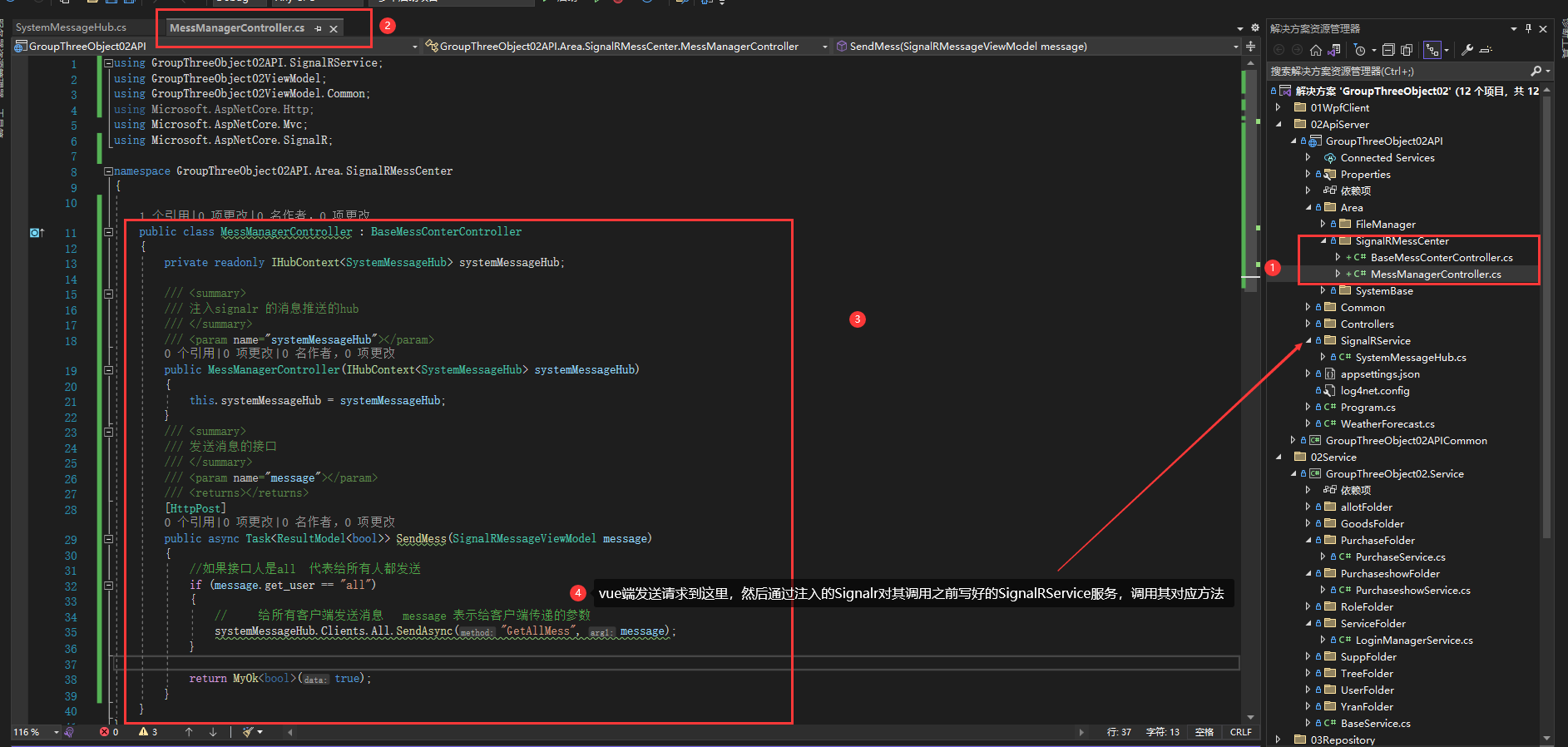Click Collapse All in Solution Explorer toolbar
1568x747 pixels.
tap(1388, 50)
